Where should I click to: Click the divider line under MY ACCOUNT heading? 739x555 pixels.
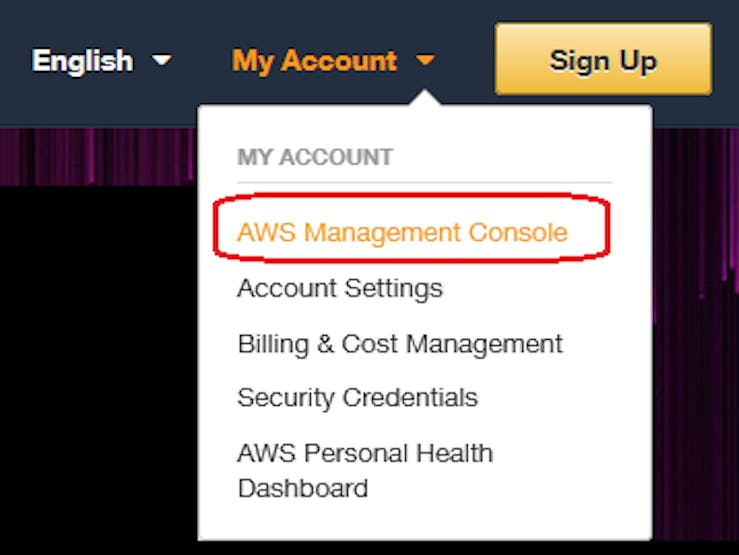pos(425,182)
